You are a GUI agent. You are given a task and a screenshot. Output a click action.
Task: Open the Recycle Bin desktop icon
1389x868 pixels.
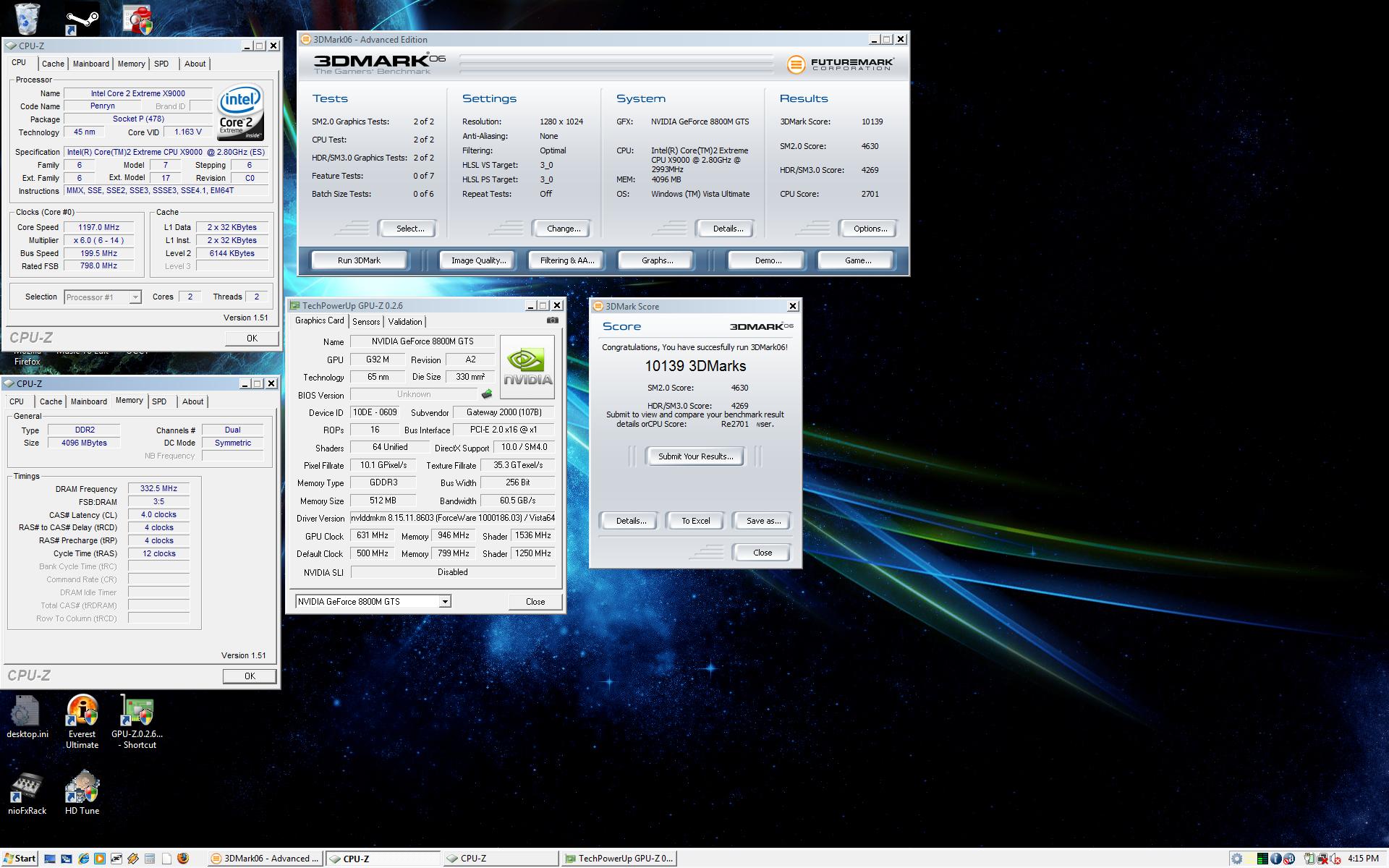(x=27, y=18)
